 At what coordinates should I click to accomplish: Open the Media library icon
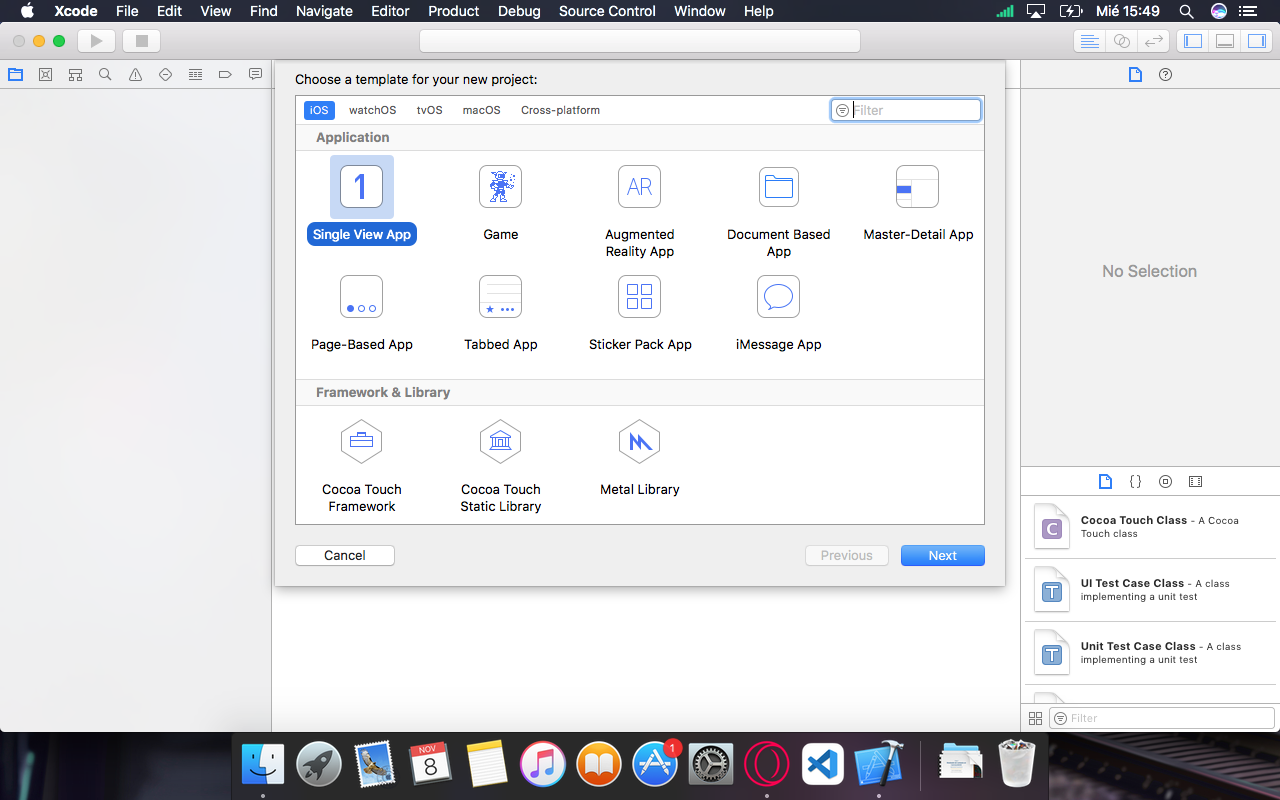pos(1195,481)
